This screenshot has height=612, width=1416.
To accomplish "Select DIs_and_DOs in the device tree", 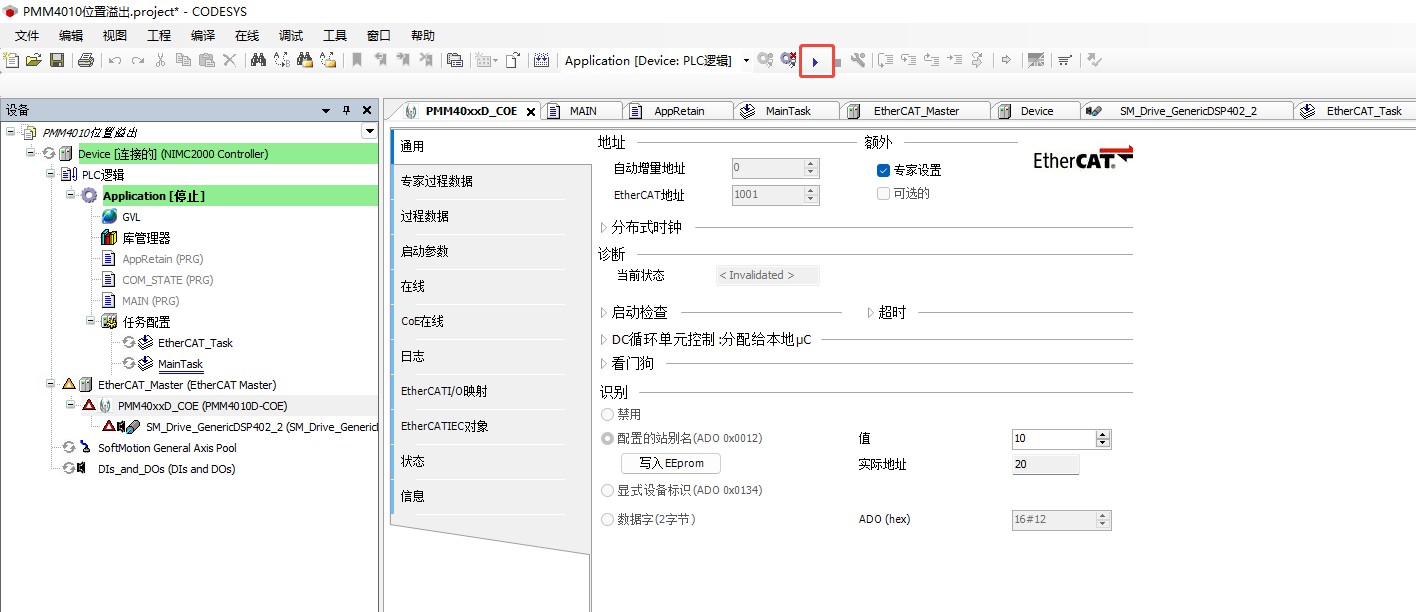I will coord(166,469).
